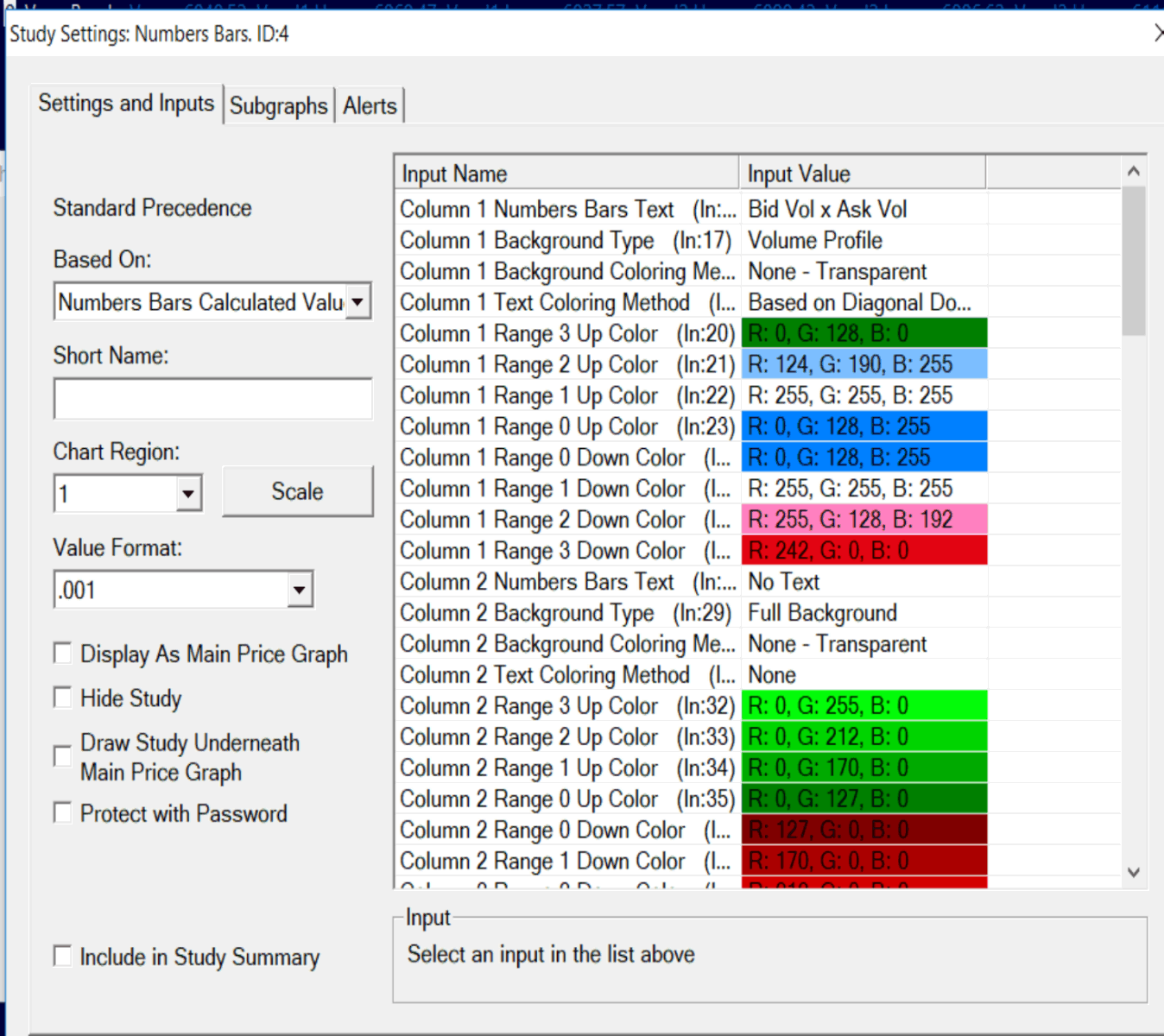
Task: Enable Include in Study Summary
Action: pyautogui.click(x=63, y=957)
